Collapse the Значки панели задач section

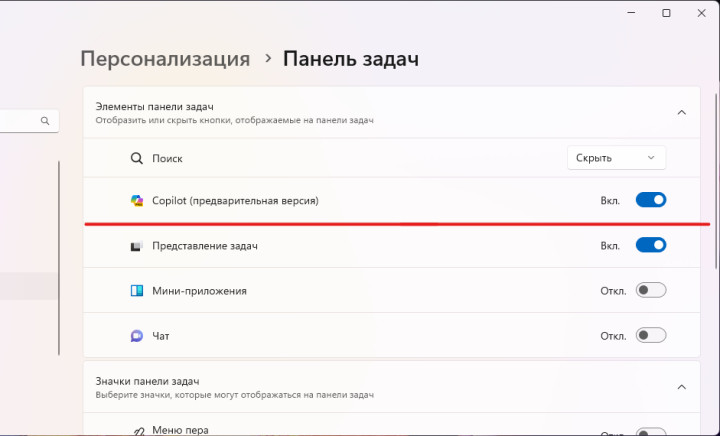(x=682, y=387)
